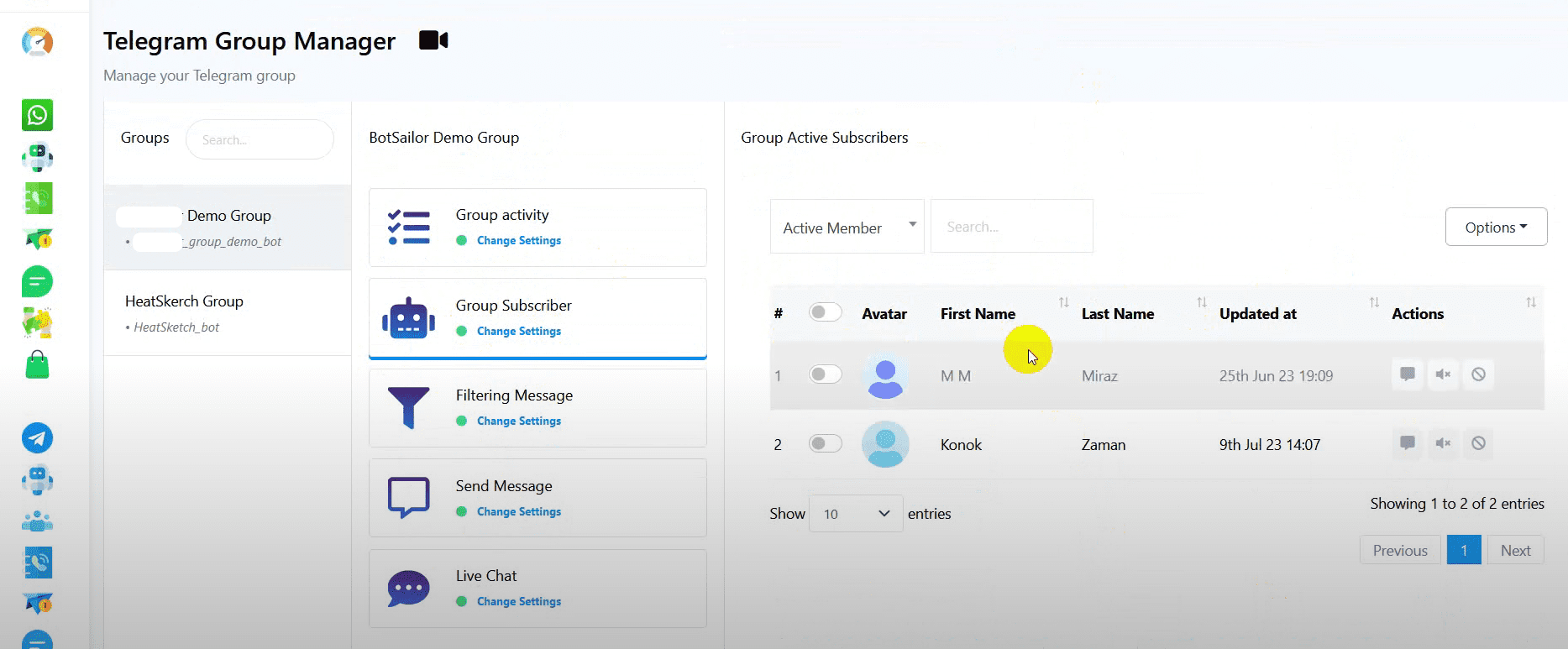Mute subscriber Konok using the speaker icon
1568x649 pixels.
coord(1443,443)
